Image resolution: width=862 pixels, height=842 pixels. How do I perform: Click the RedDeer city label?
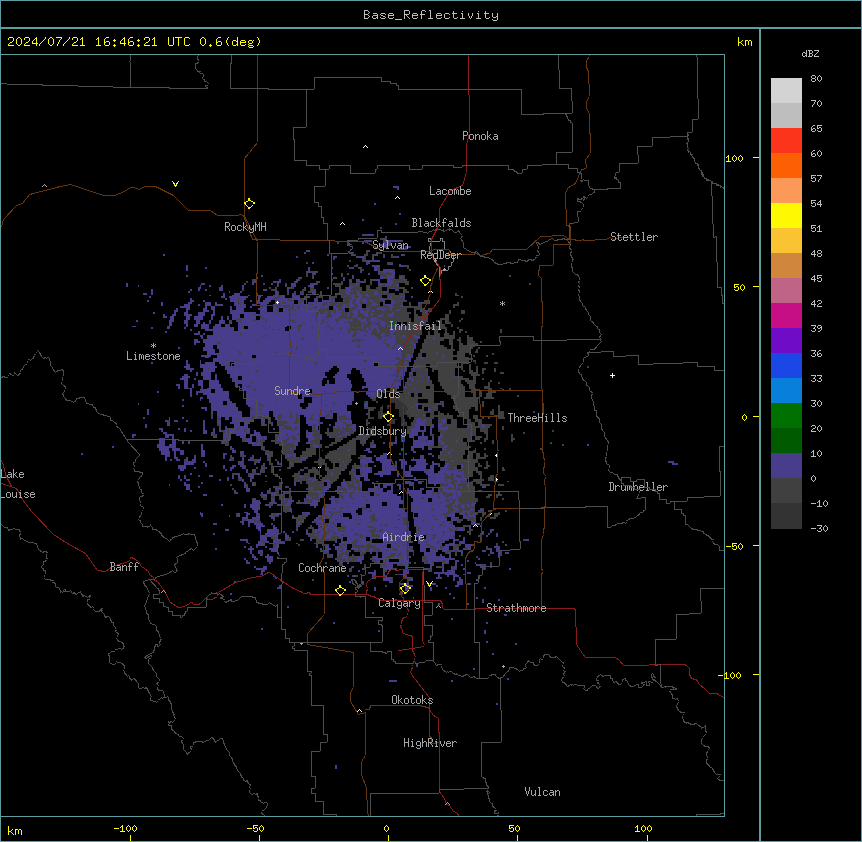click(x=440, y=255)
